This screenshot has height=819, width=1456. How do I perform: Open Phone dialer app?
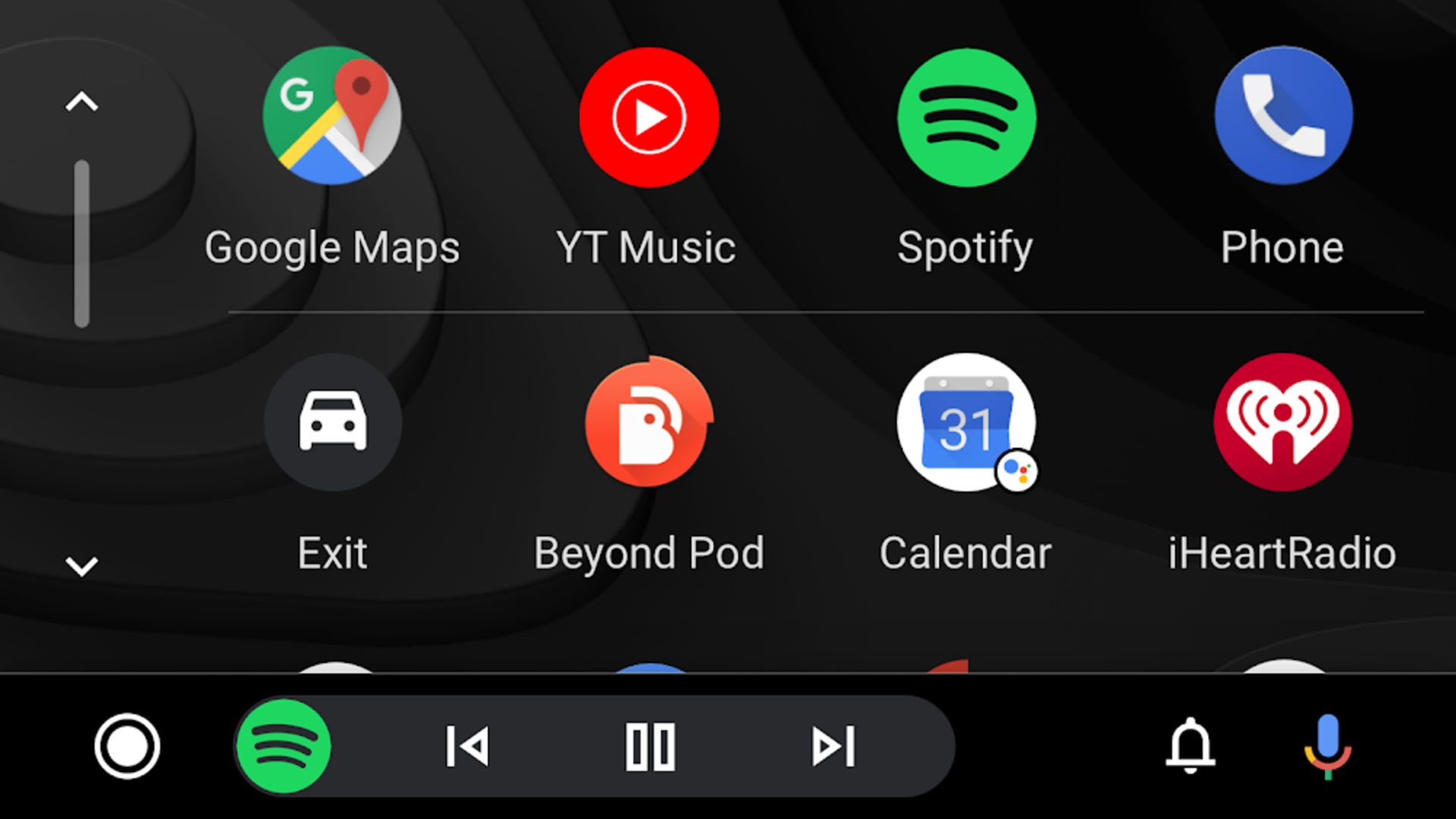(x=1284, y=117)
